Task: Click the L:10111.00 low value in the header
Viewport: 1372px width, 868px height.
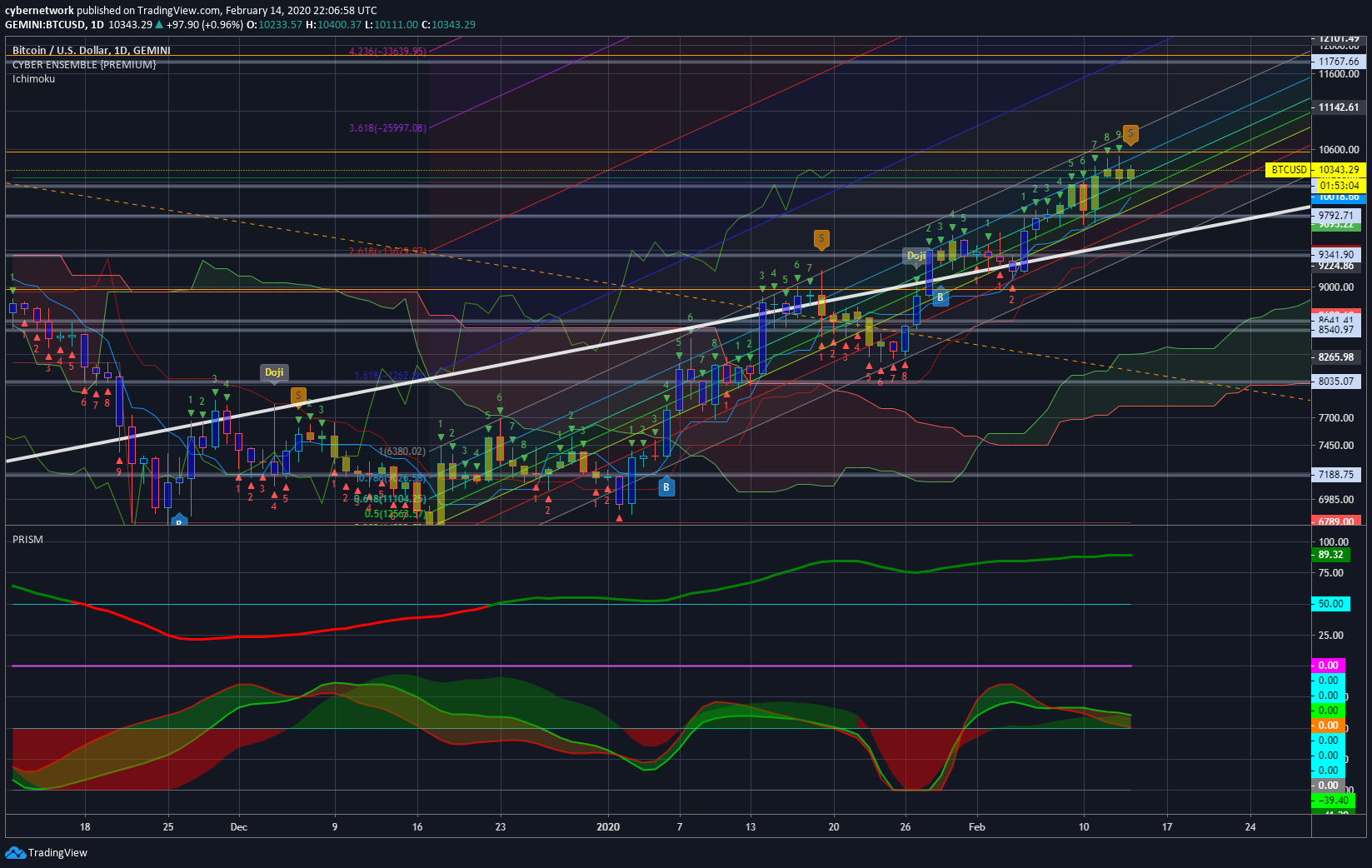Action: click(392, 24)
